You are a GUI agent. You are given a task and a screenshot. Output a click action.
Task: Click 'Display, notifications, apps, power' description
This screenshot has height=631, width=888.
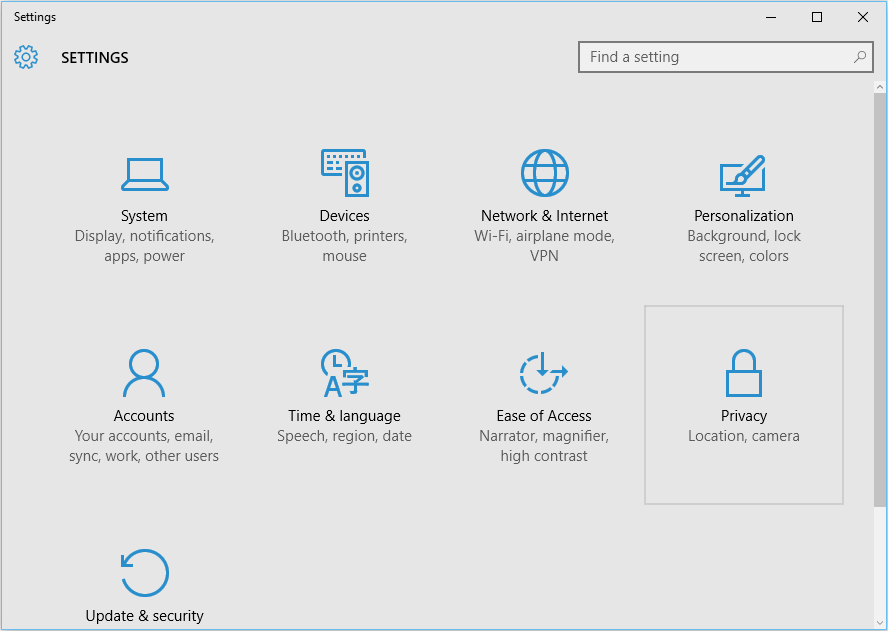pyautogui.click(x=144, y=246)
